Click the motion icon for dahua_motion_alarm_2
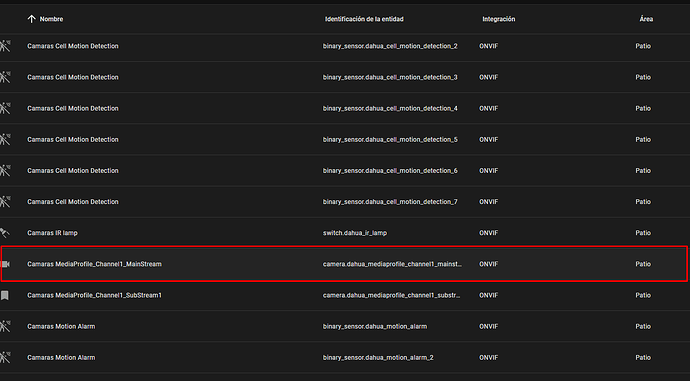Viewport: 690px width, 381px height. click(5, 358)
